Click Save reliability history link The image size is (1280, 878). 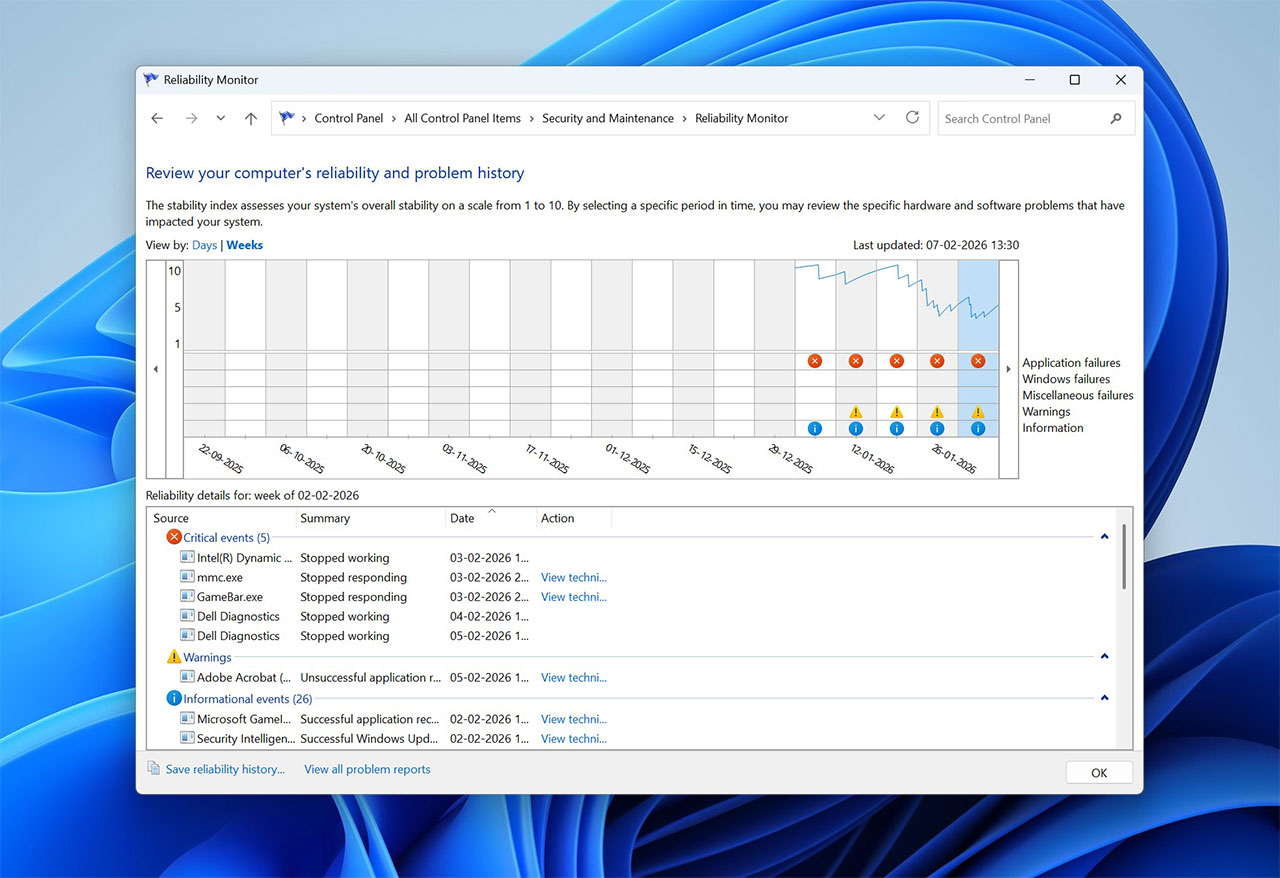(225, 769)
